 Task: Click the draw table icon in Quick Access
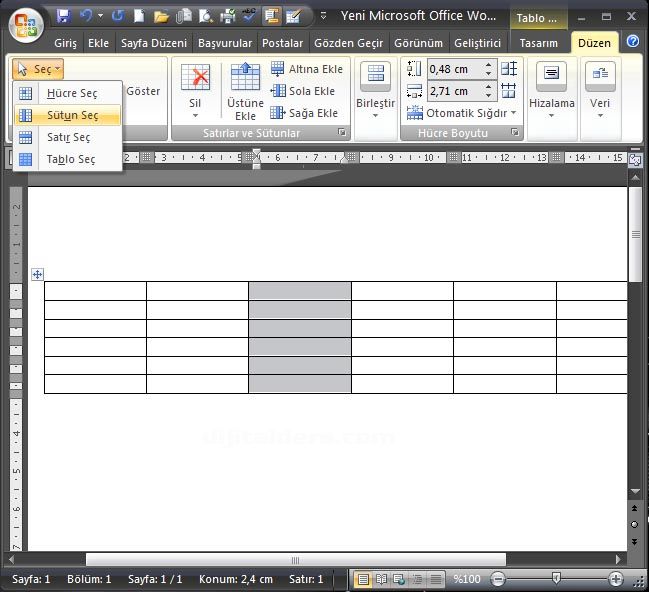(293, 16)
